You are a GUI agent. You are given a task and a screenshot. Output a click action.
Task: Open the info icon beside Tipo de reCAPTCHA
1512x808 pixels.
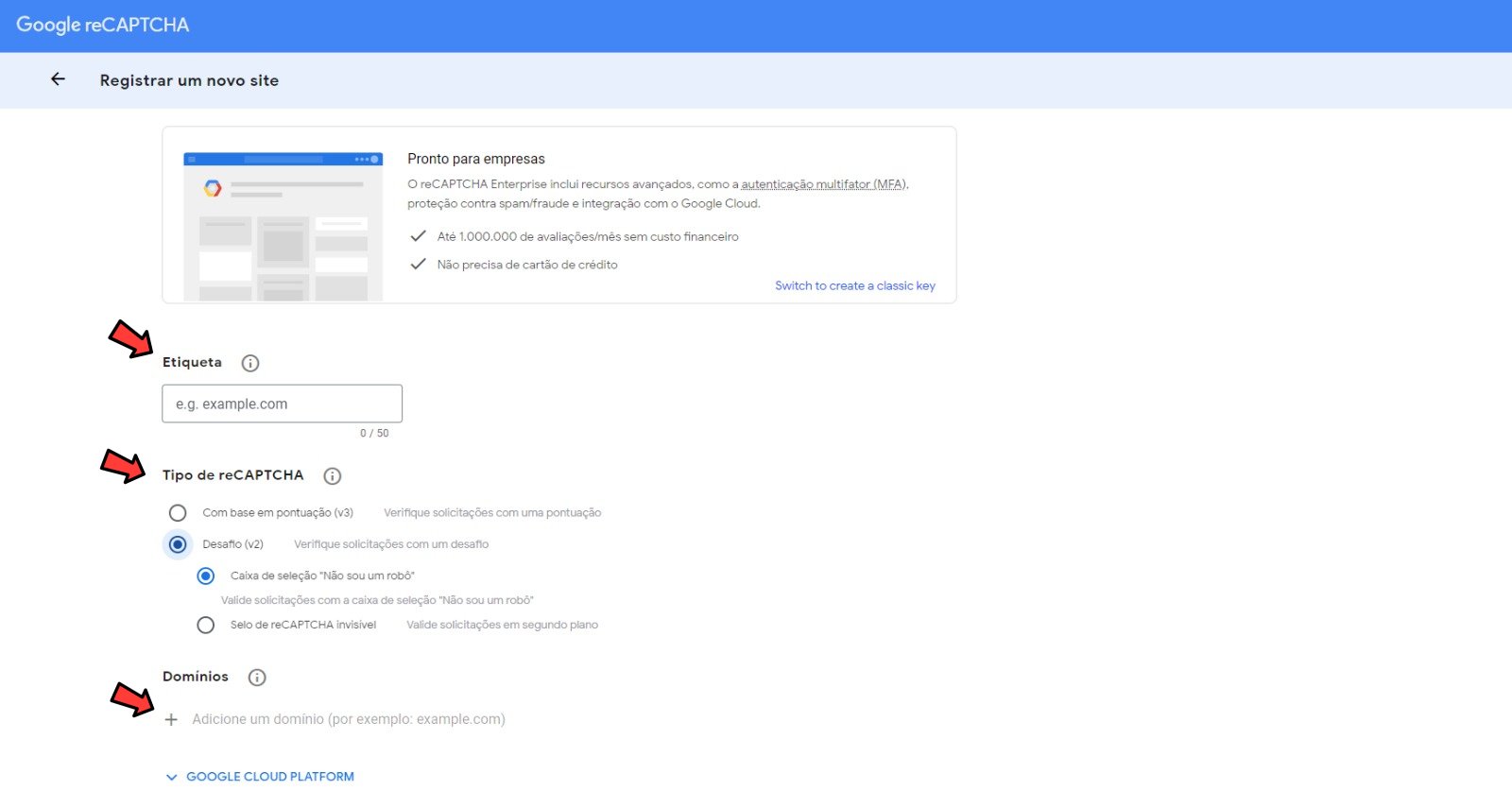333,476
